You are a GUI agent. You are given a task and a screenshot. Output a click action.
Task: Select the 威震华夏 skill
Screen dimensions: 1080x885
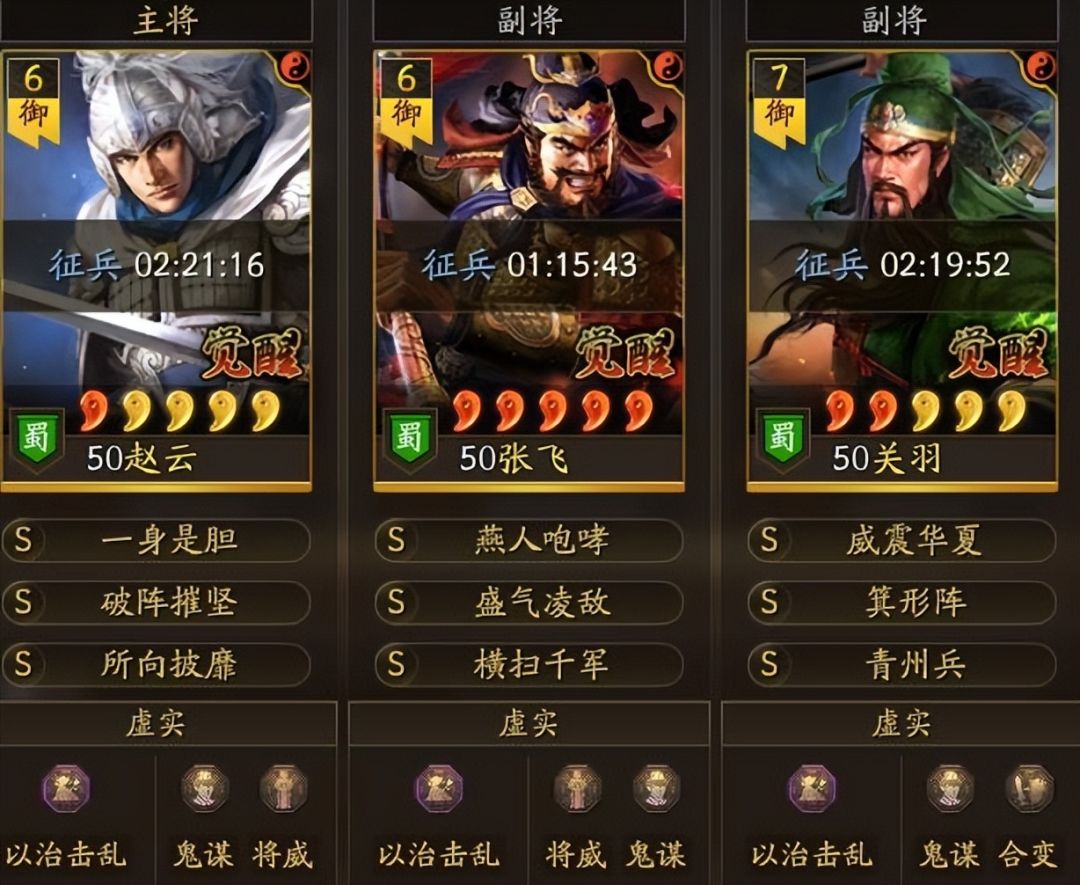coord(902,540)
